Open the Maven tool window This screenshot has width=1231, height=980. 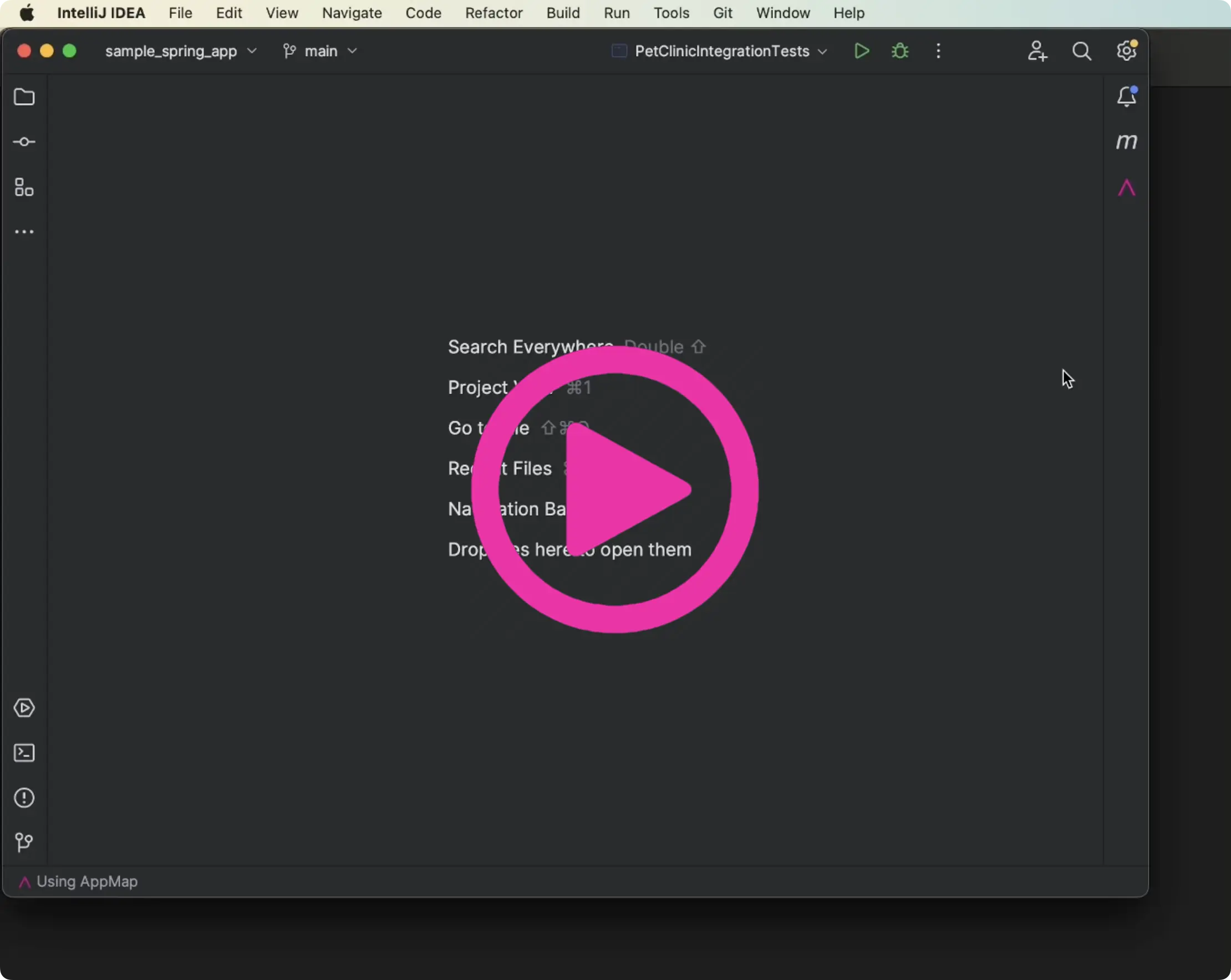(x=1127, y=141)
